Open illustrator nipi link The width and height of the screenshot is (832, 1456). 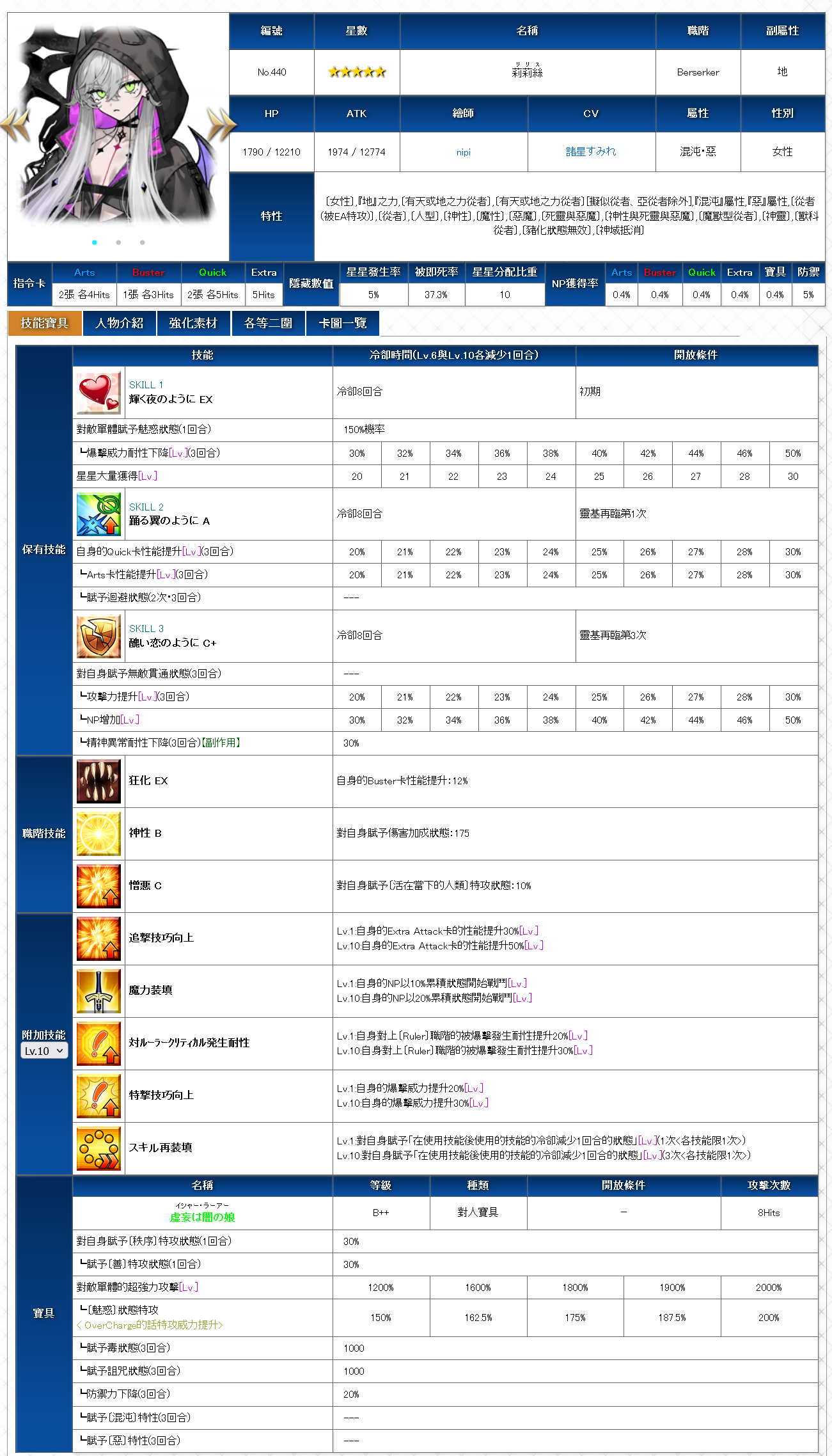(x=464, y=152)
